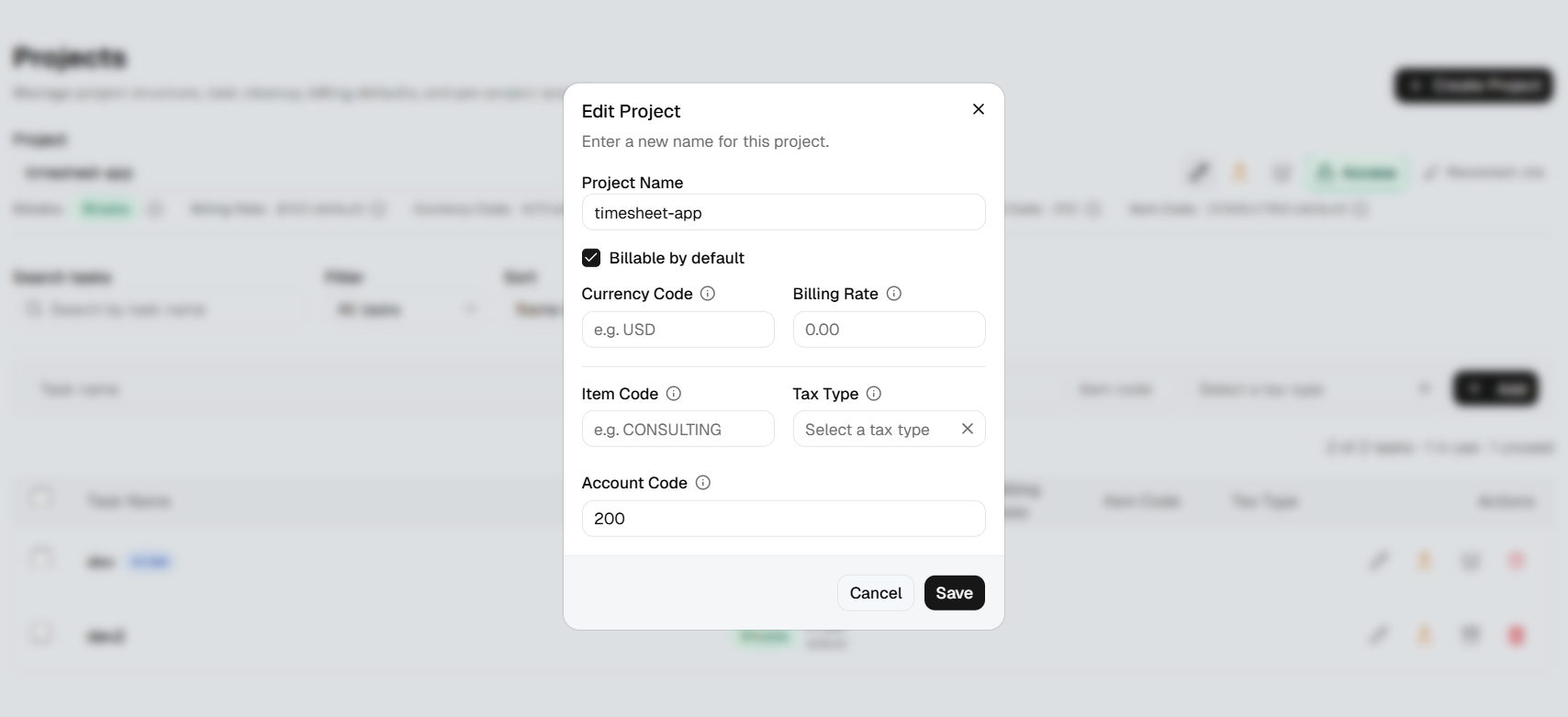Image resolution: width=1568 pixels, height=717 pixels.
Task: Click the red delete icon for dev2 row
Action: point(1517,634)
